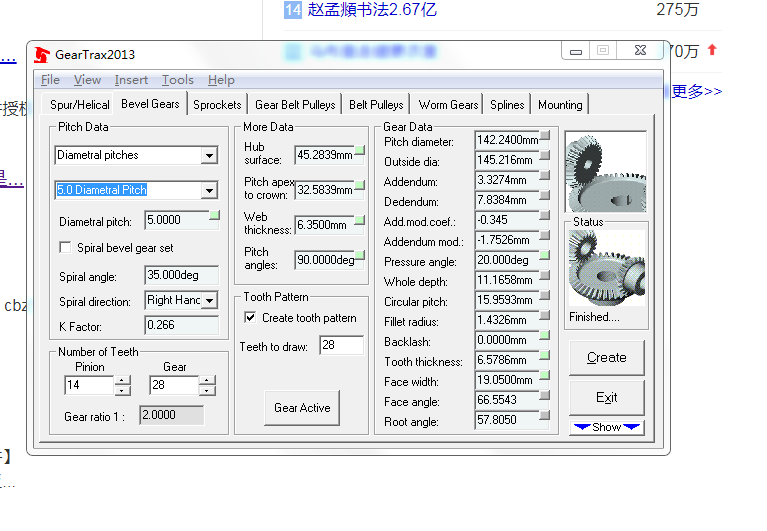
Task: Click the green indicator beside Hub surface
Action: (x=360, y=151)
